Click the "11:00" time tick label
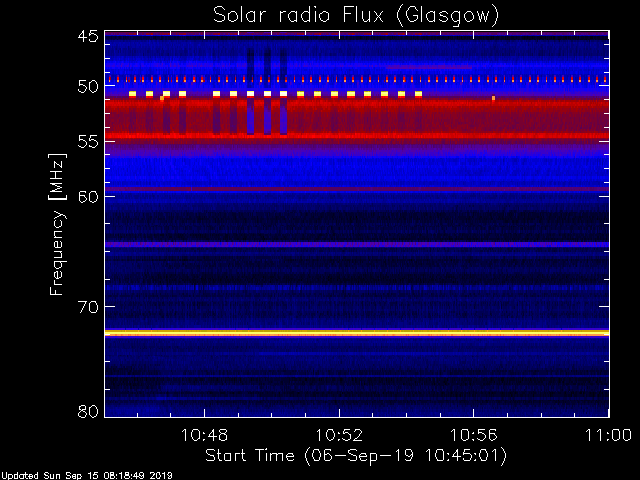Image resolution: width=640 pixels, height=480 pixels. tap(609, 435)
